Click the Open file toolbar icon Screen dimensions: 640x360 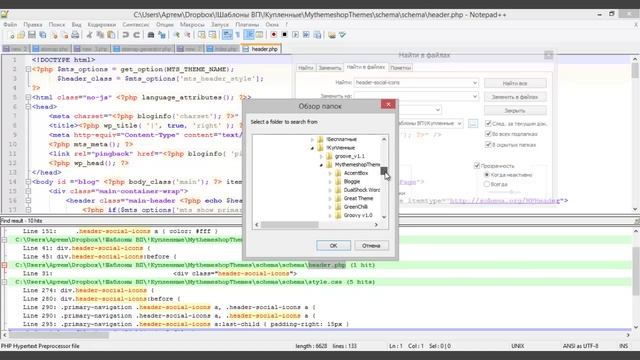(x=21, y=36)
